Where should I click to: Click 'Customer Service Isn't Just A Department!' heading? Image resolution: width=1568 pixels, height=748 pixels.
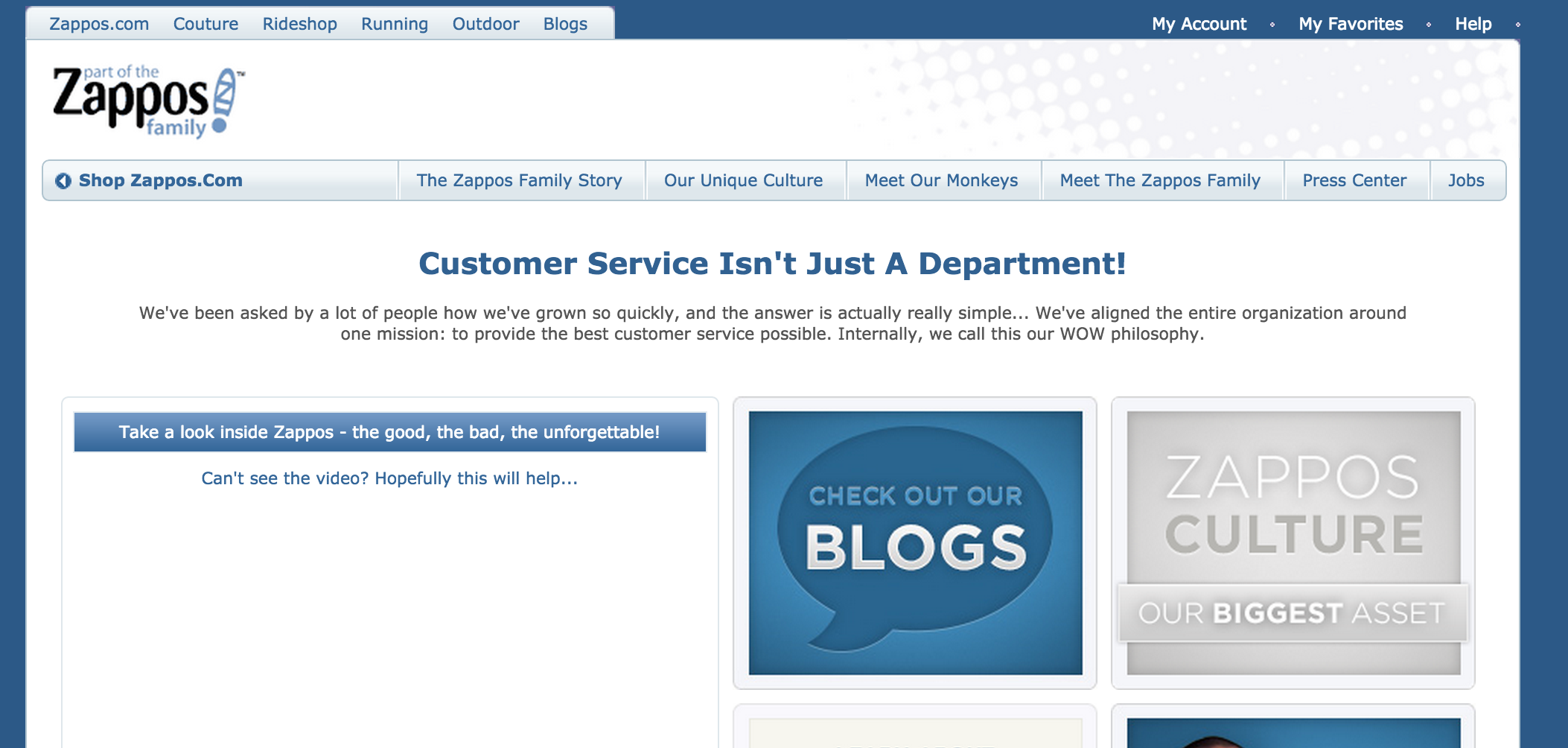[772, 264]
